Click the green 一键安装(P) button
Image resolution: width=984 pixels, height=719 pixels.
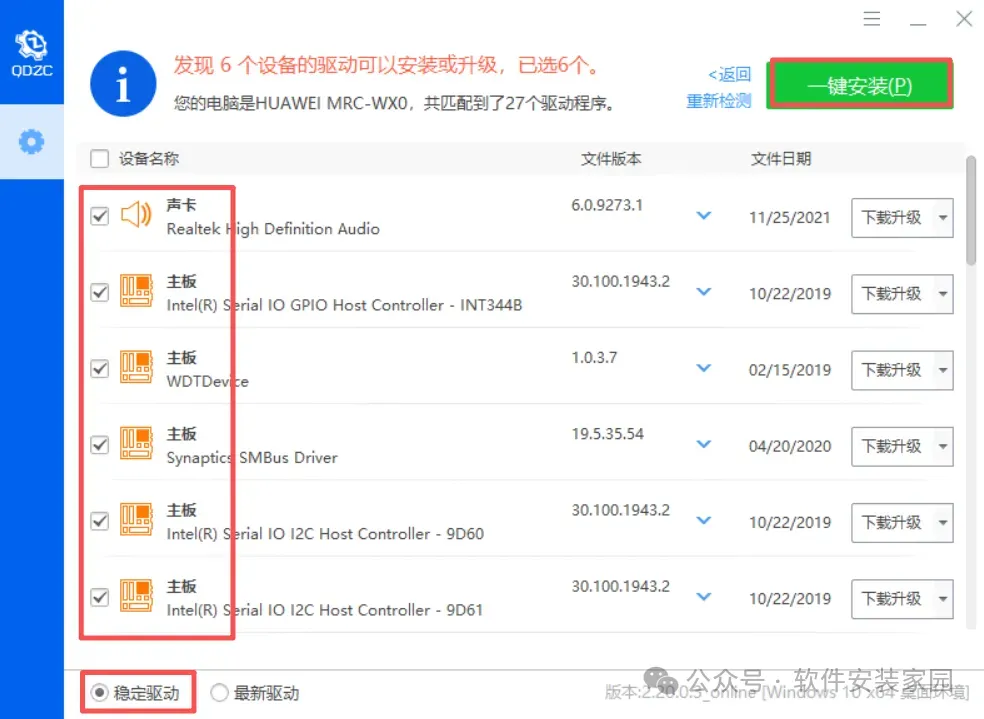tap(860, 85)
